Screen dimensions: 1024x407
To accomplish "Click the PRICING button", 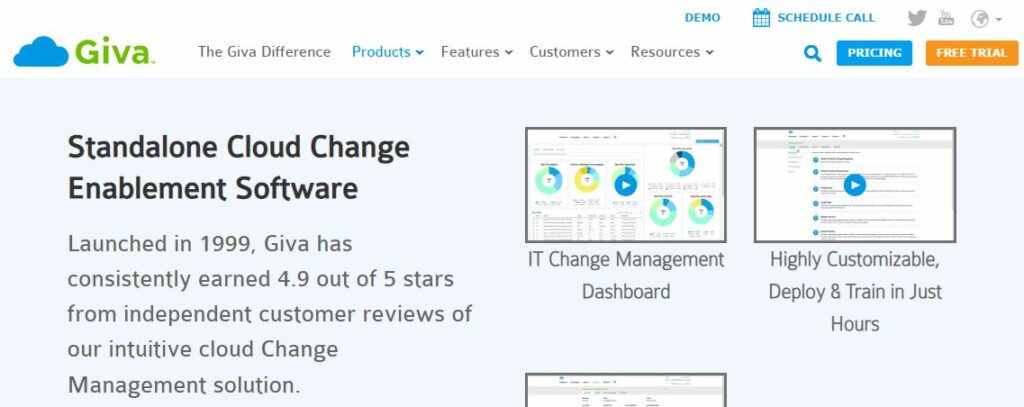I will pos(874,53).
